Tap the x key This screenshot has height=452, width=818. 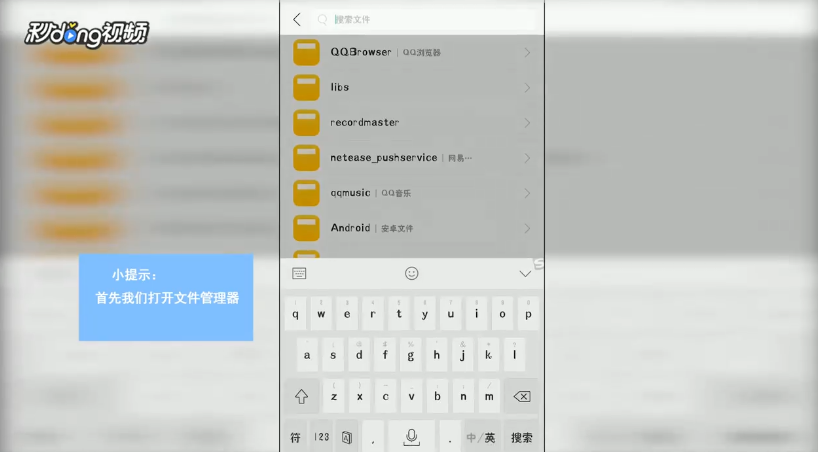(359, 396)
